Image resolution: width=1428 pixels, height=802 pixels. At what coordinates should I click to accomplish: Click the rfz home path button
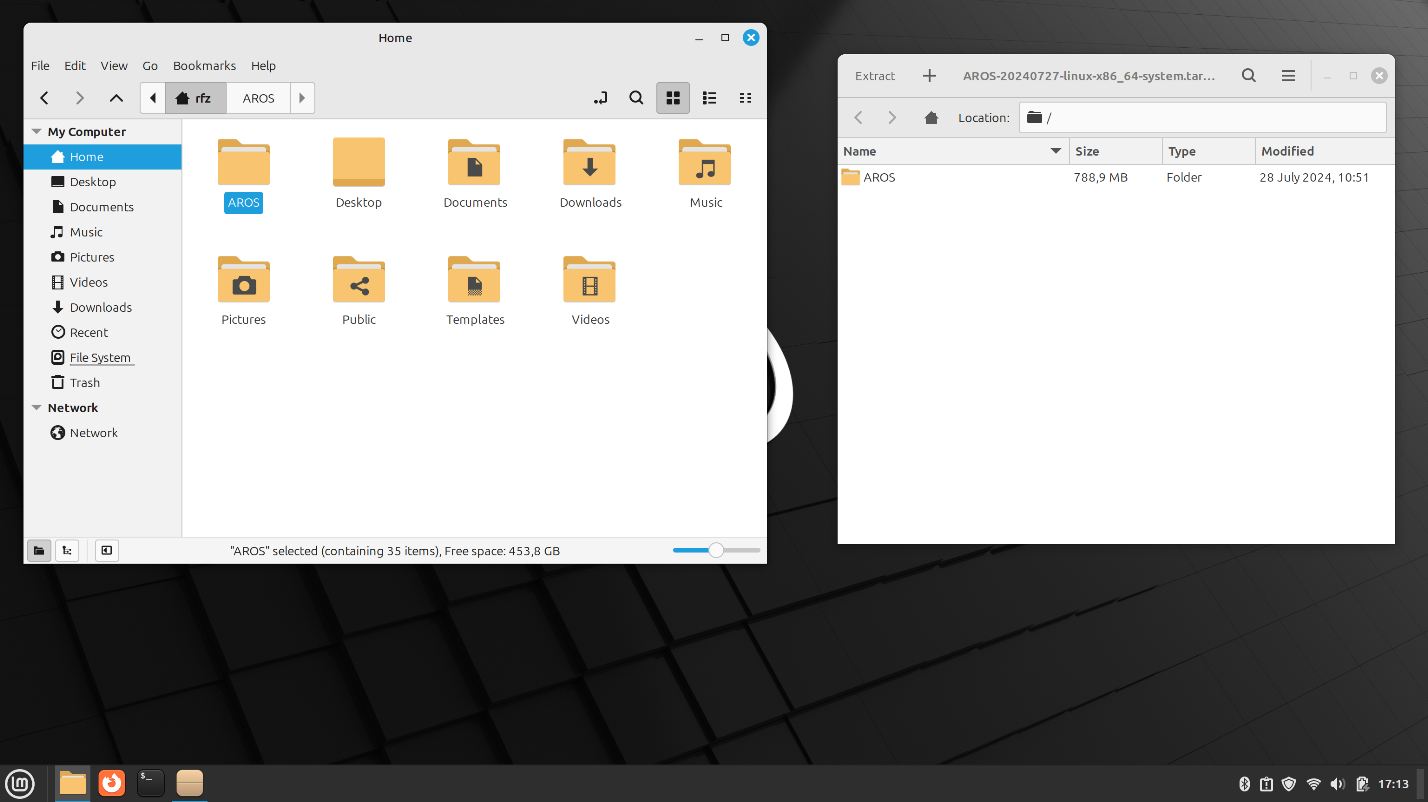point(195,98)
